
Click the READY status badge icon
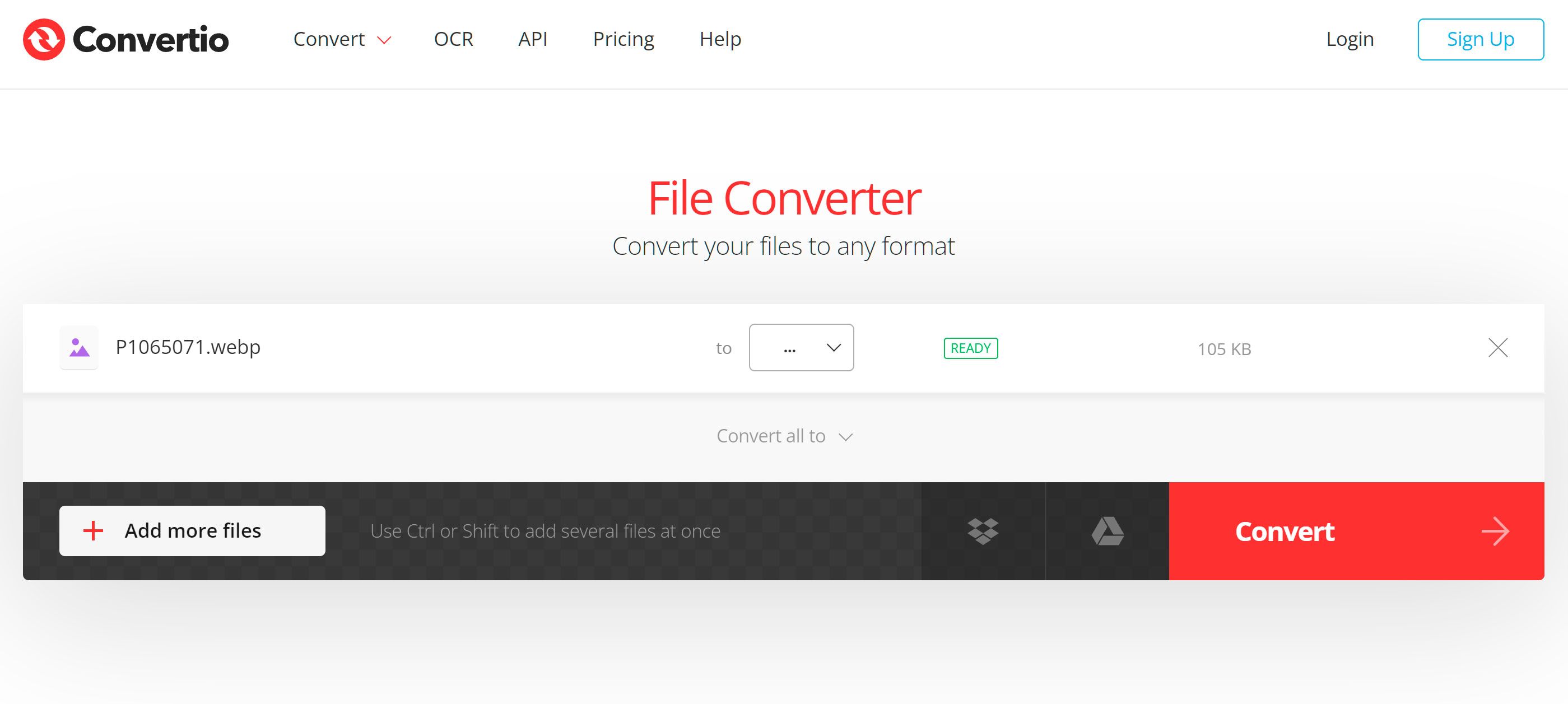(x=971, y=347)
